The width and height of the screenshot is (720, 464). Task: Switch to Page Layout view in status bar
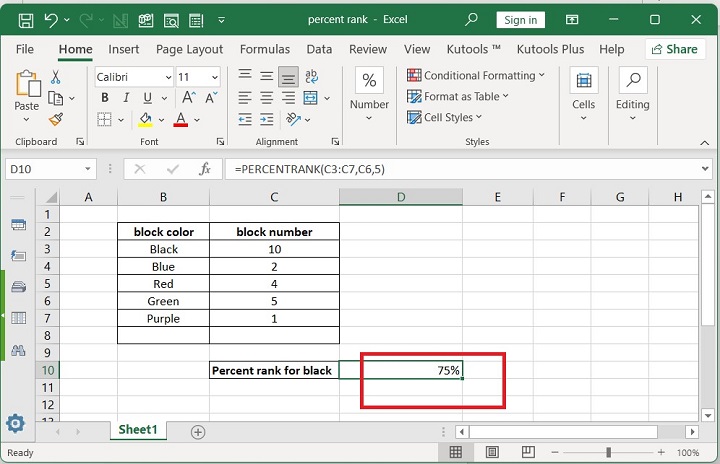tap(493, 453)
